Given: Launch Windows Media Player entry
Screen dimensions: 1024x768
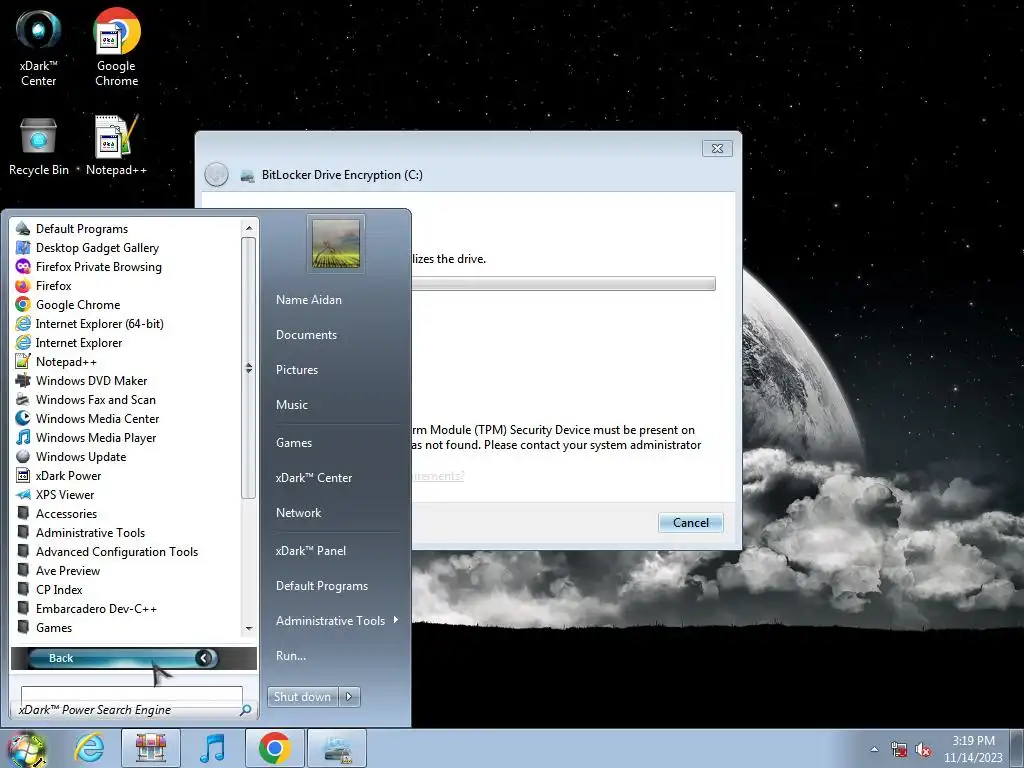Looking at the screenshot, I should coord(86,437).
